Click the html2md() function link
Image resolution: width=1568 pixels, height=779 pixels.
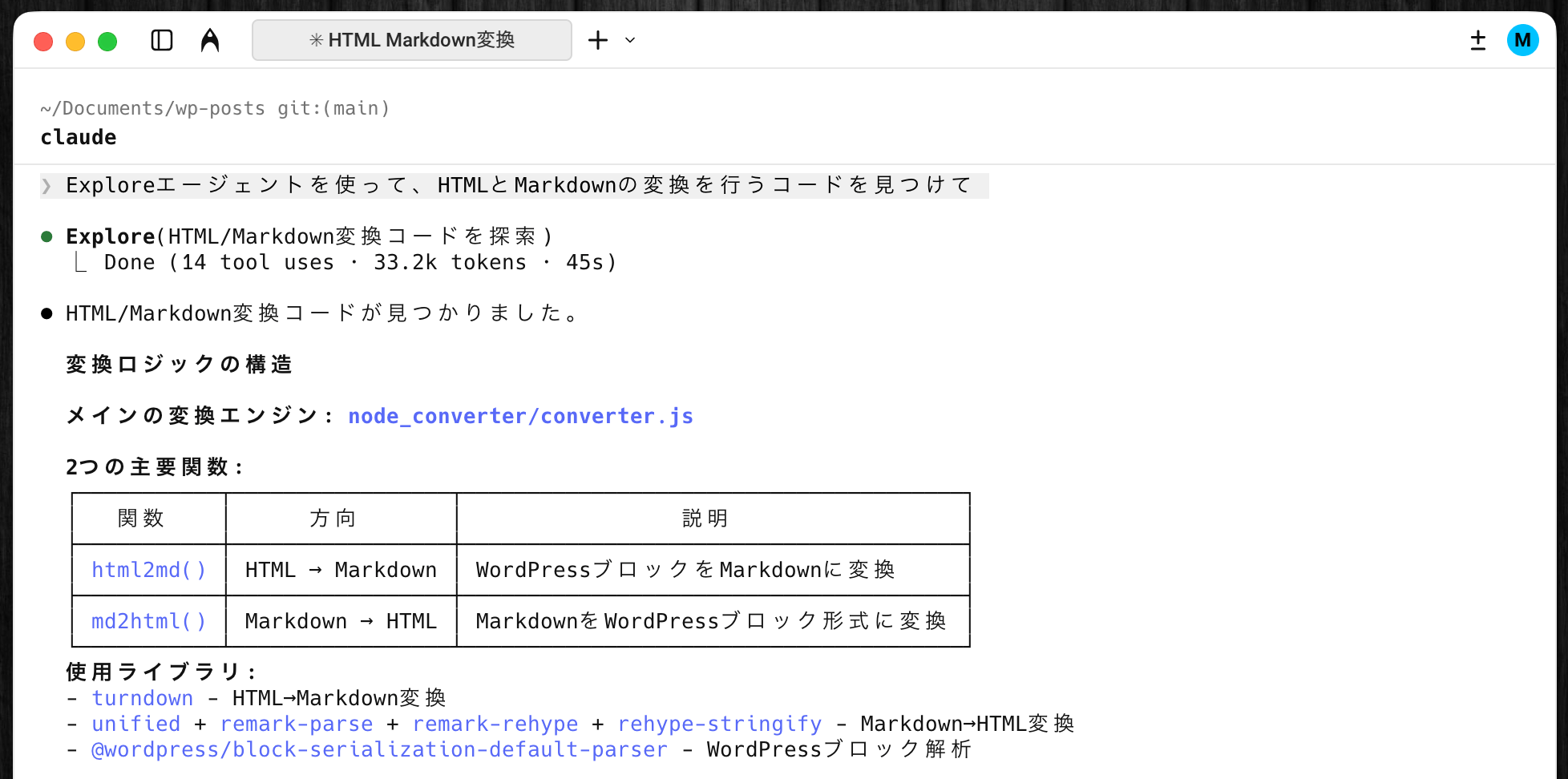(148, 570)
